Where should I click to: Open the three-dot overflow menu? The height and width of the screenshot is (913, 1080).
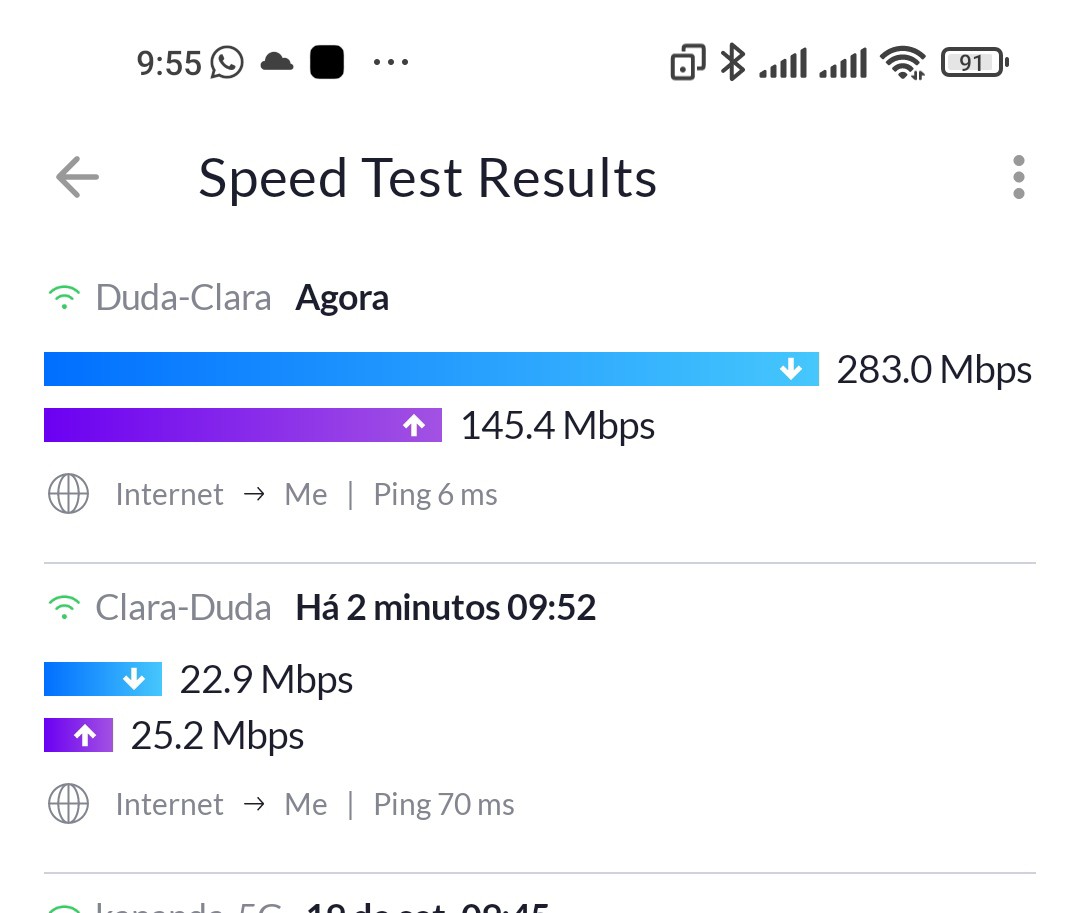coord(1018,178)
